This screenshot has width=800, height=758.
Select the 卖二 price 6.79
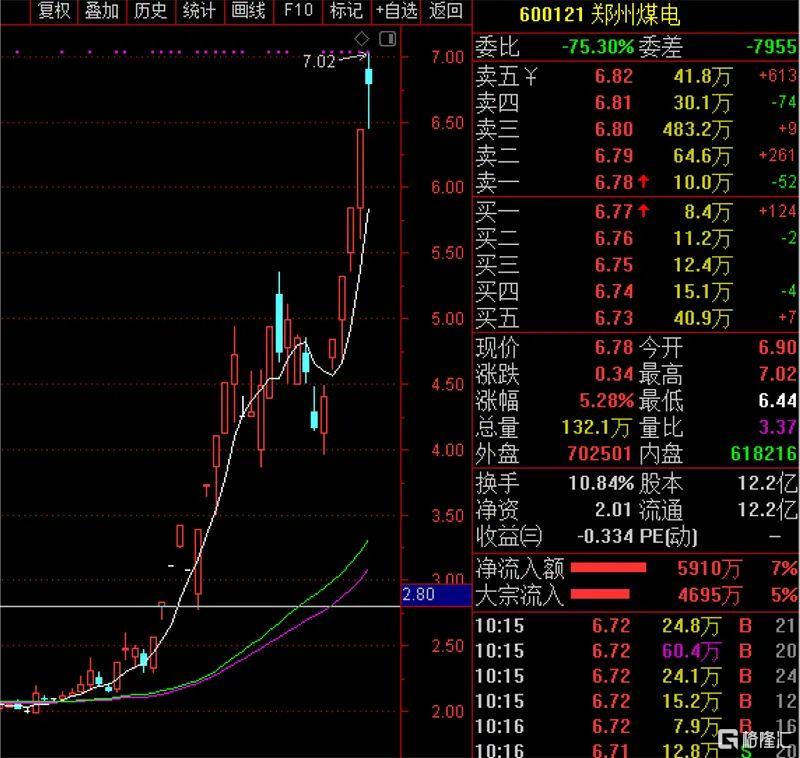click(614, 156)
